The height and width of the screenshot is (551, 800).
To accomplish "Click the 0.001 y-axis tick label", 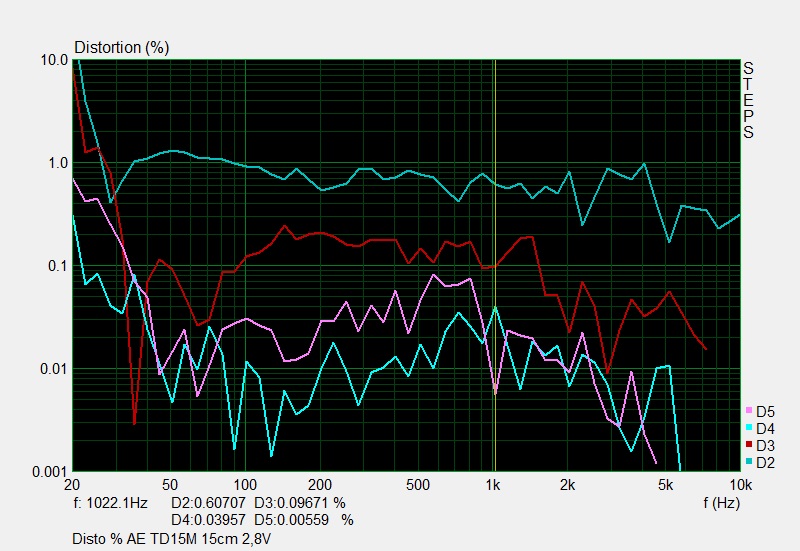I will pyautogui.click(x=50, y=472).
